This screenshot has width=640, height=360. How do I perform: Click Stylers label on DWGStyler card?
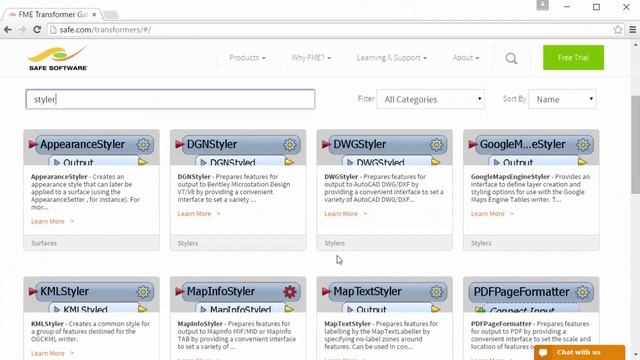tap(334, 243)
